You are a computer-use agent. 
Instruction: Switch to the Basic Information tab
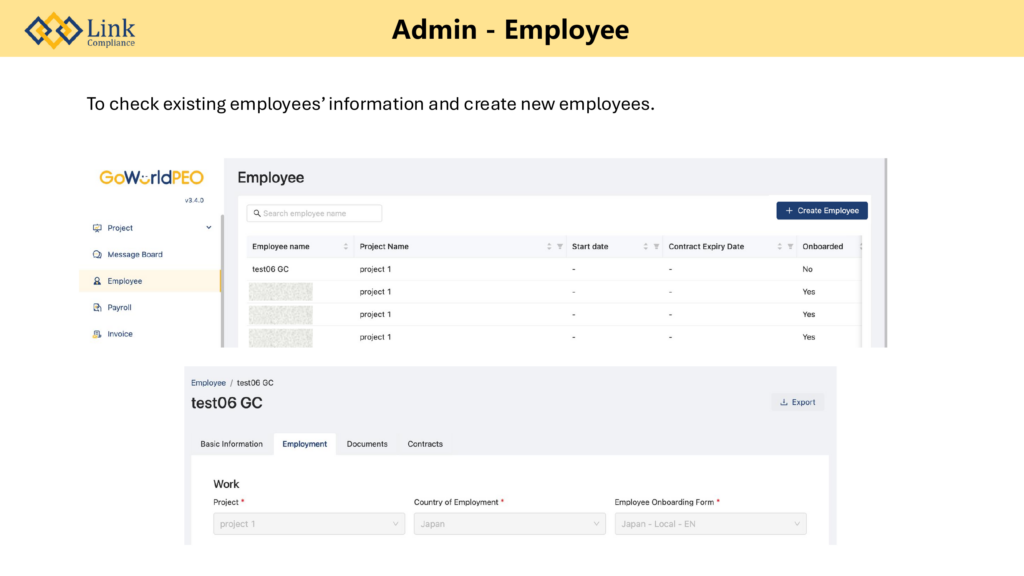click(x=231, y=444)
